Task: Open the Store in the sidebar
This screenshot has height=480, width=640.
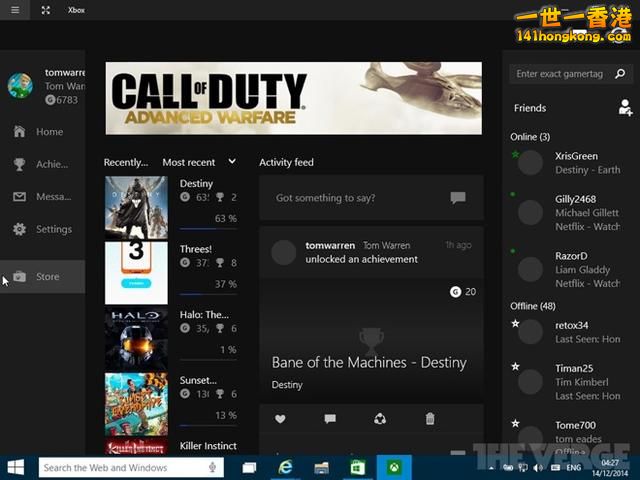Action: (42, 276)
